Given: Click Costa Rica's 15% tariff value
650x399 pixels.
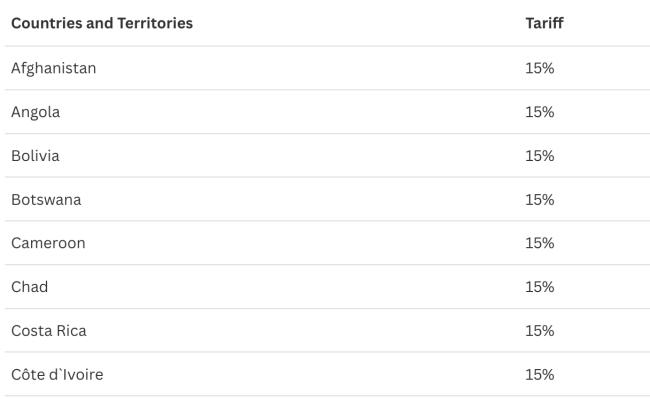Looking at the screenshot, I should tap(540, 331).
